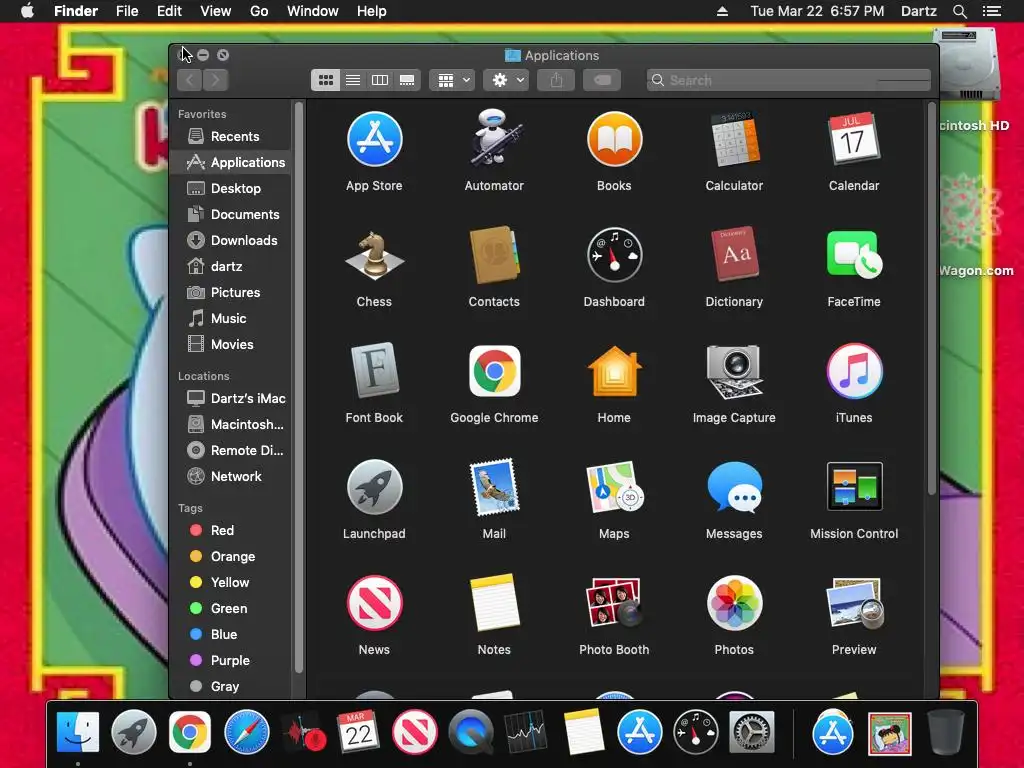Select the Notes app icon

pyautogui.click(x=494, y=603)
